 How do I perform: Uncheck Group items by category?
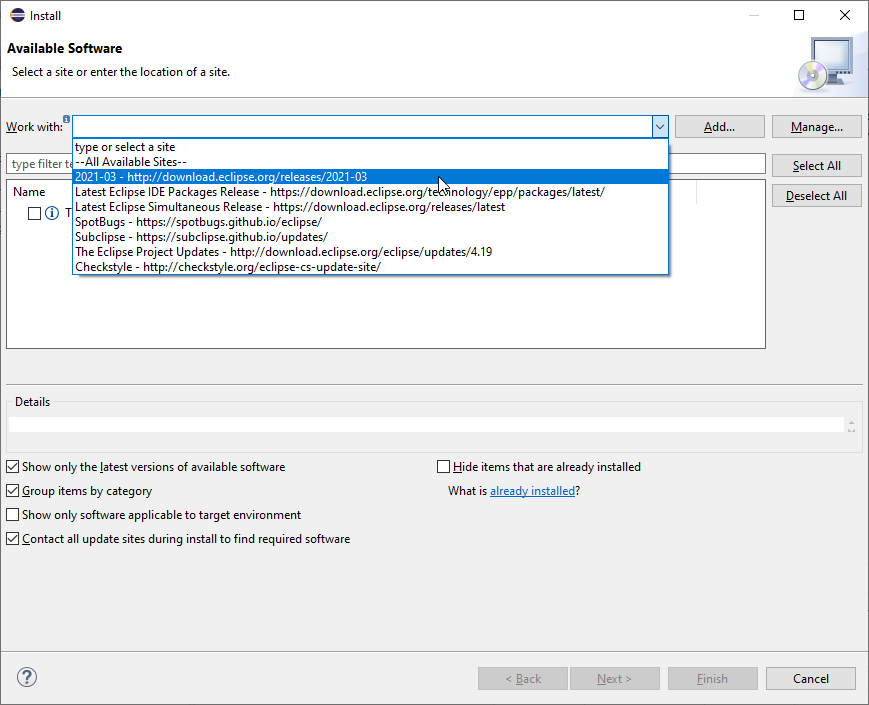13,491
